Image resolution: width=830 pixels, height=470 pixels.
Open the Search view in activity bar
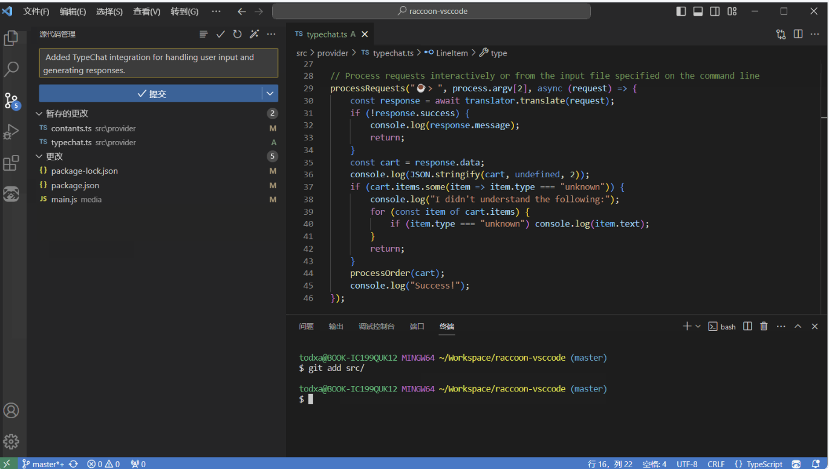coord(12,69)
